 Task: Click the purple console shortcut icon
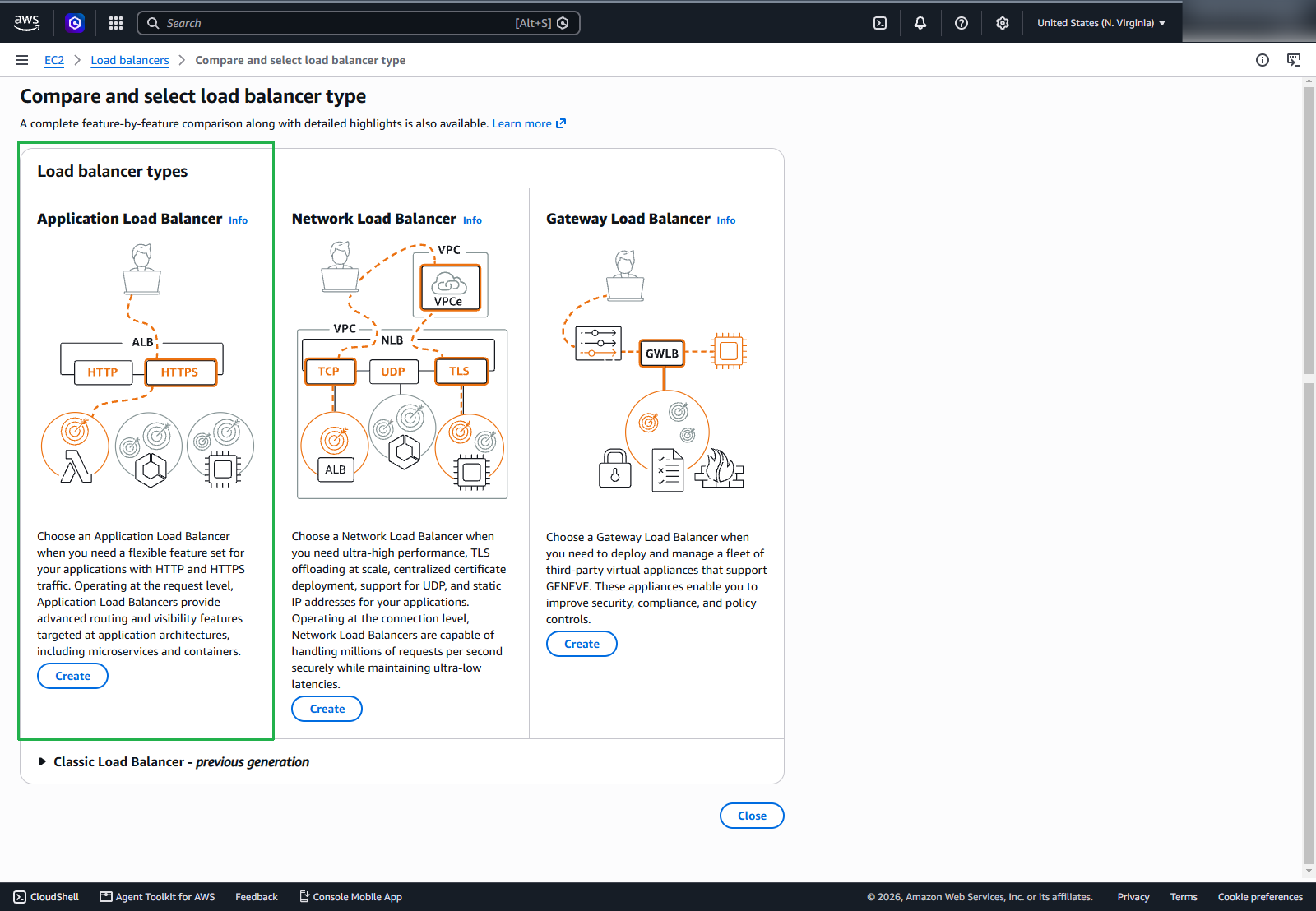click(x=75, y=23)
